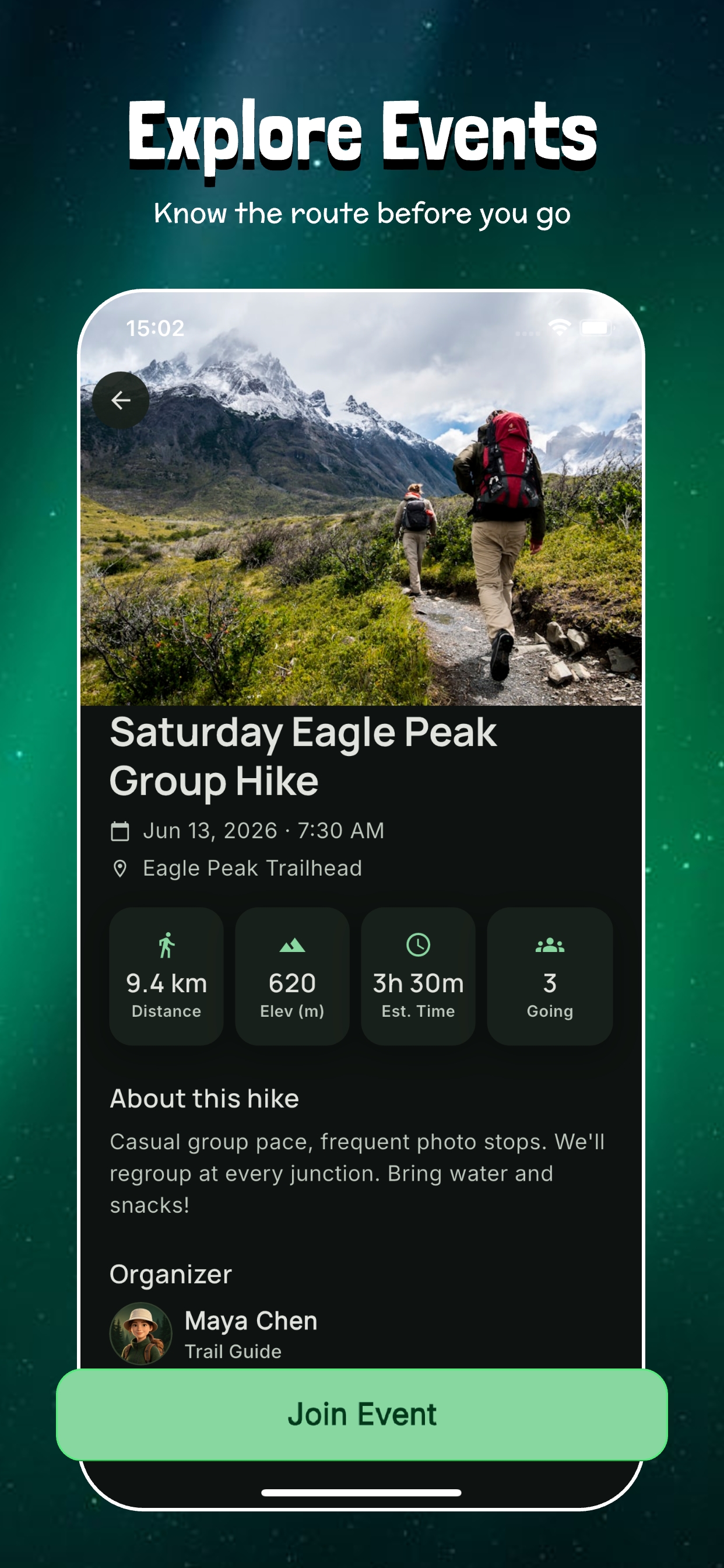The image size is (724, 1568).
Task: Tap the battery status icon
Action: [x=597, y=328]
